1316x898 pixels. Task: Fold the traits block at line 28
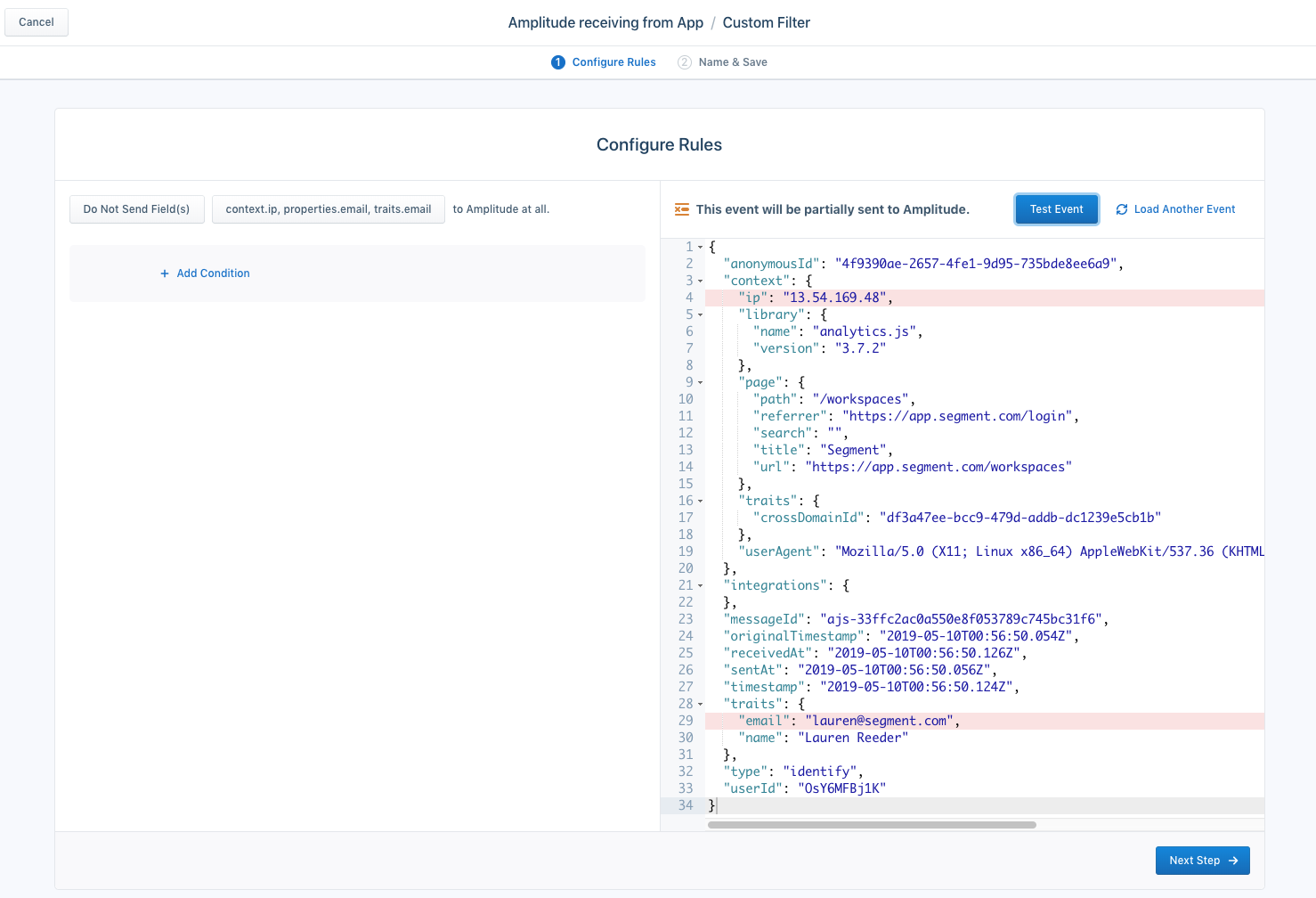pyautogui.click(x=701, y=704)
